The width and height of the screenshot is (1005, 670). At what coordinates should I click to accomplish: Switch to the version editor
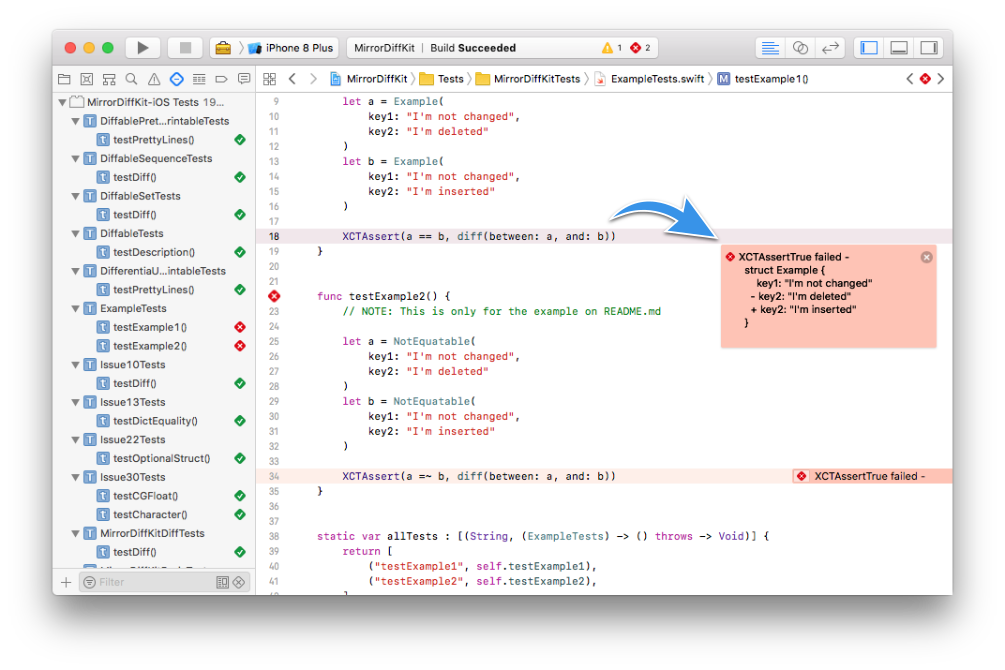point(830,47)
